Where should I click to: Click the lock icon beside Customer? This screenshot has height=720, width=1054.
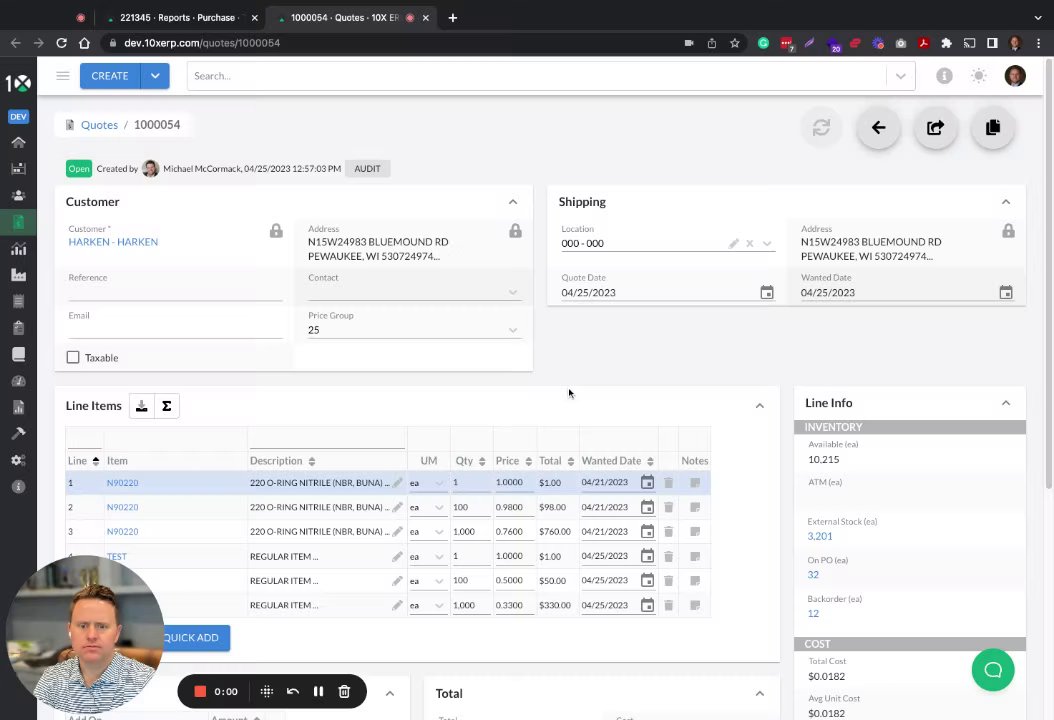coord(276,231)
